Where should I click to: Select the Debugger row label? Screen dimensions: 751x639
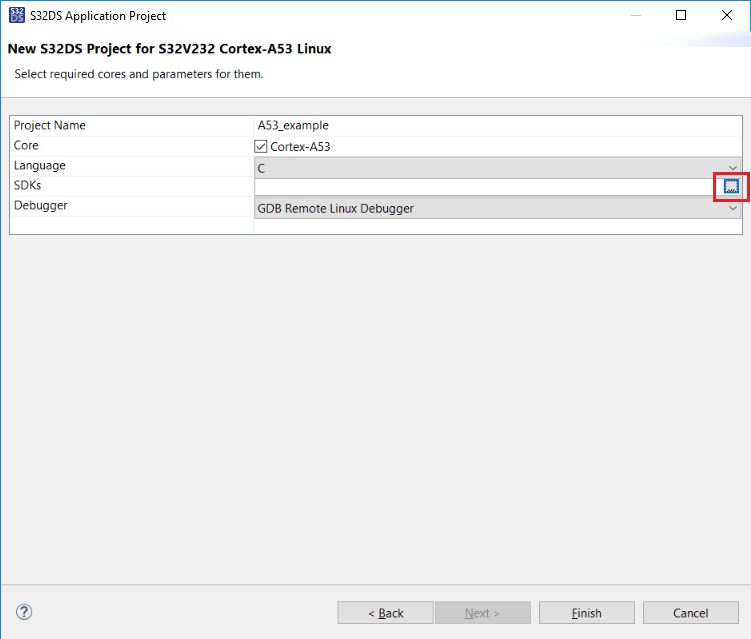[x=41, y=205]
